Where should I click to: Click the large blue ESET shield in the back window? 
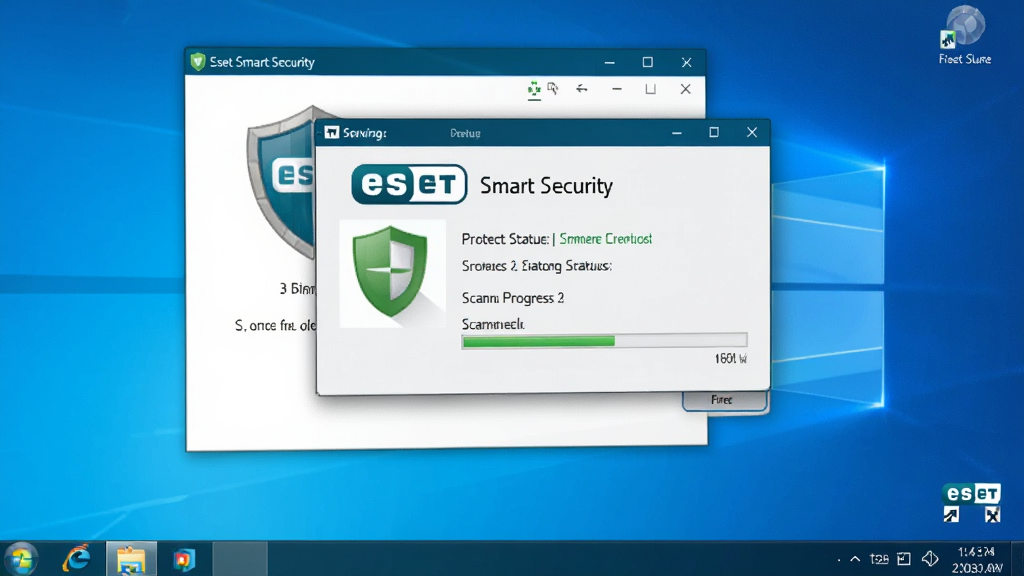pos(282,183)
